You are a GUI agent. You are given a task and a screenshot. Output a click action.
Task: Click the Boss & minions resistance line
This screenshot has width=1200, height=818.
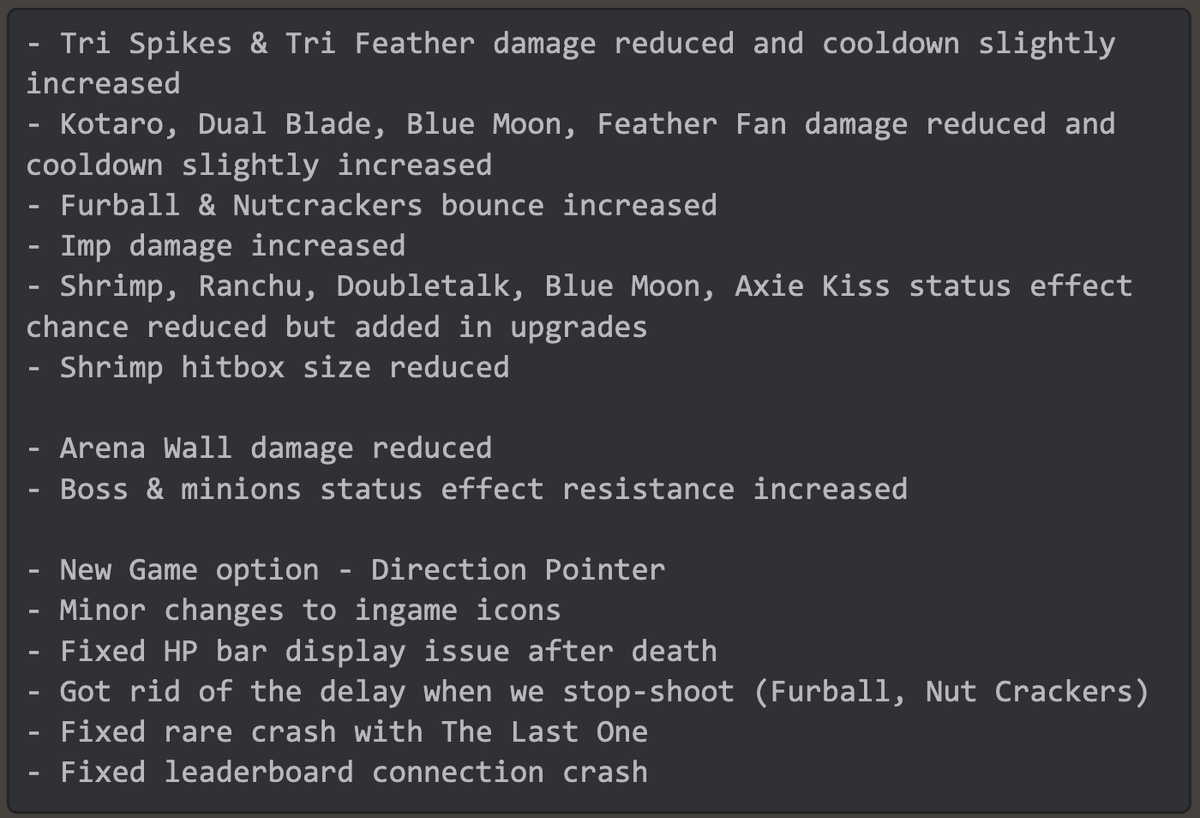pos(467,489)
